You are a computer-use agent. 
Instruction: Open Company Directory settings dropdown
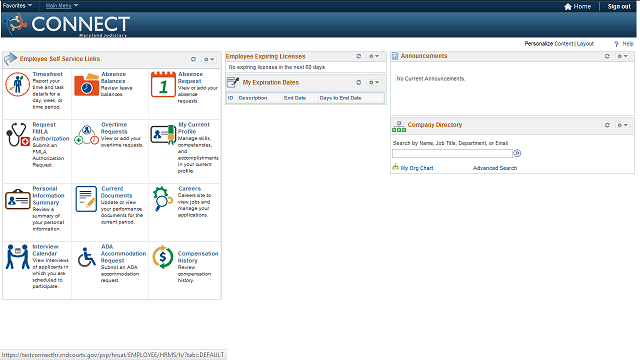pos(622,125)
